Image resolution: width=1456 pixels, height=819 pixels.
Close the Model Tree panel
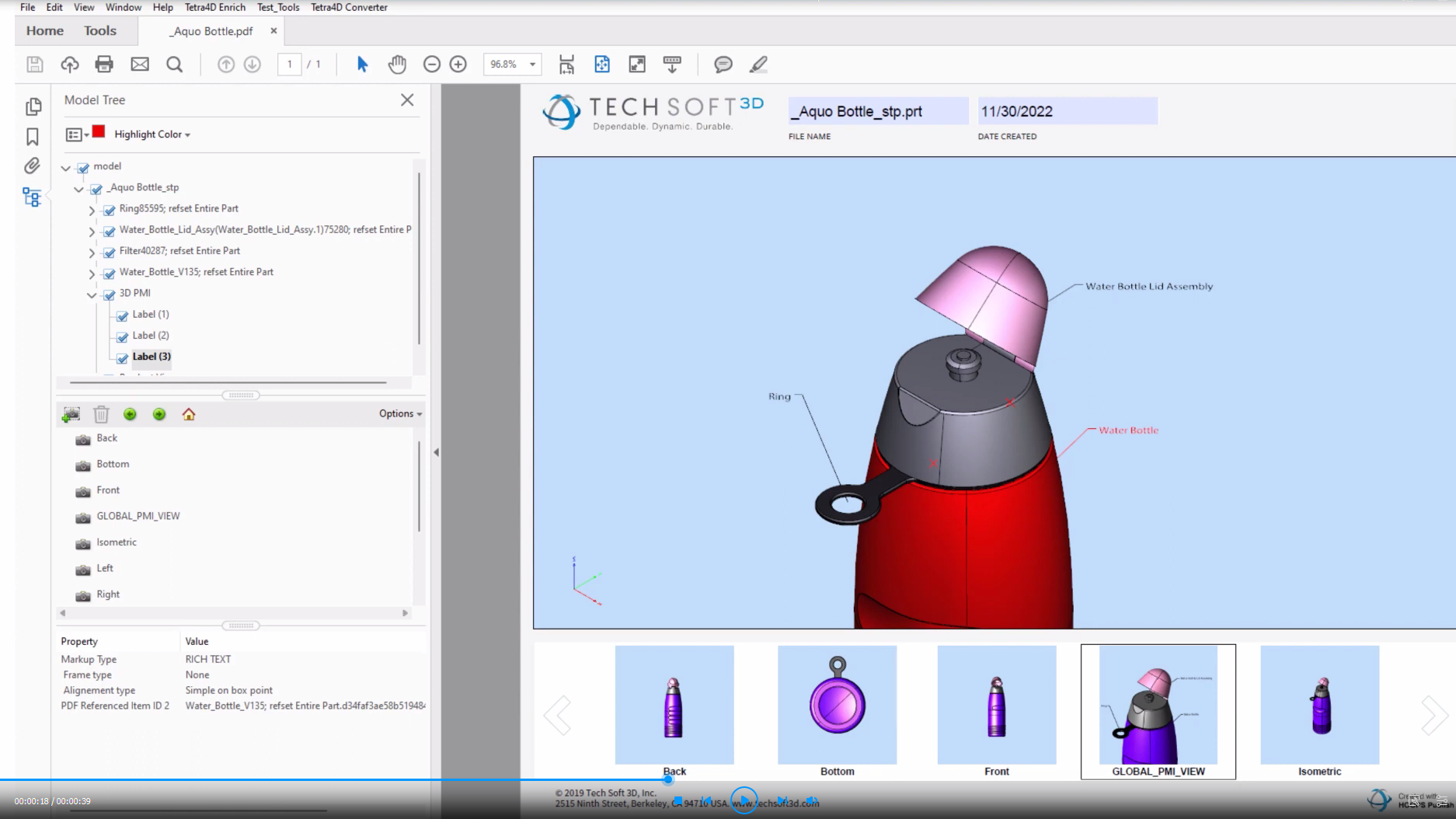point(407,99)
